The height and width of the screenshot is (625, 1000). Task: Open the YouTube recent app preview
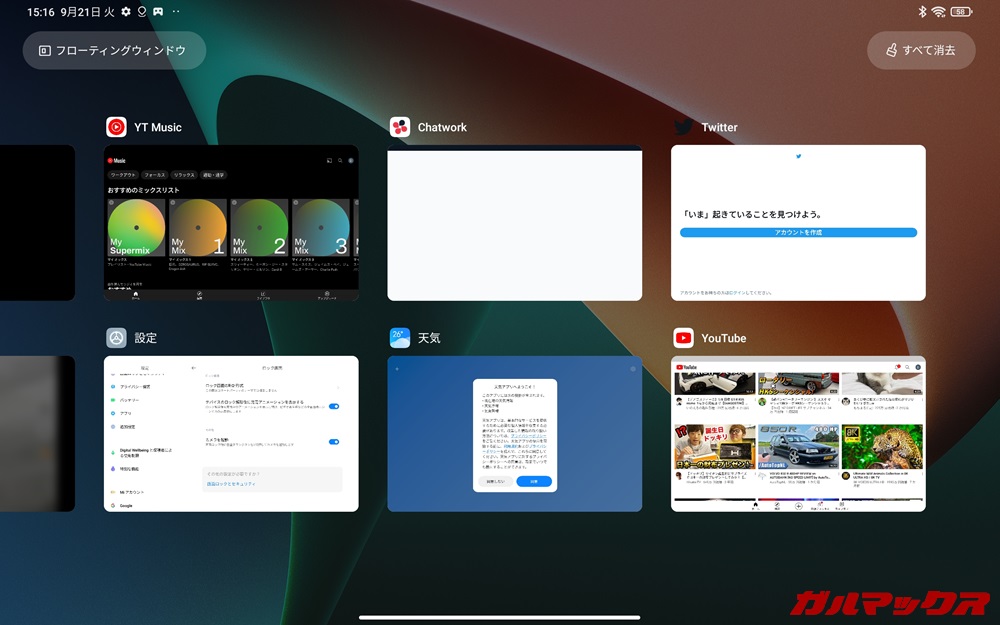coord(798,433)
